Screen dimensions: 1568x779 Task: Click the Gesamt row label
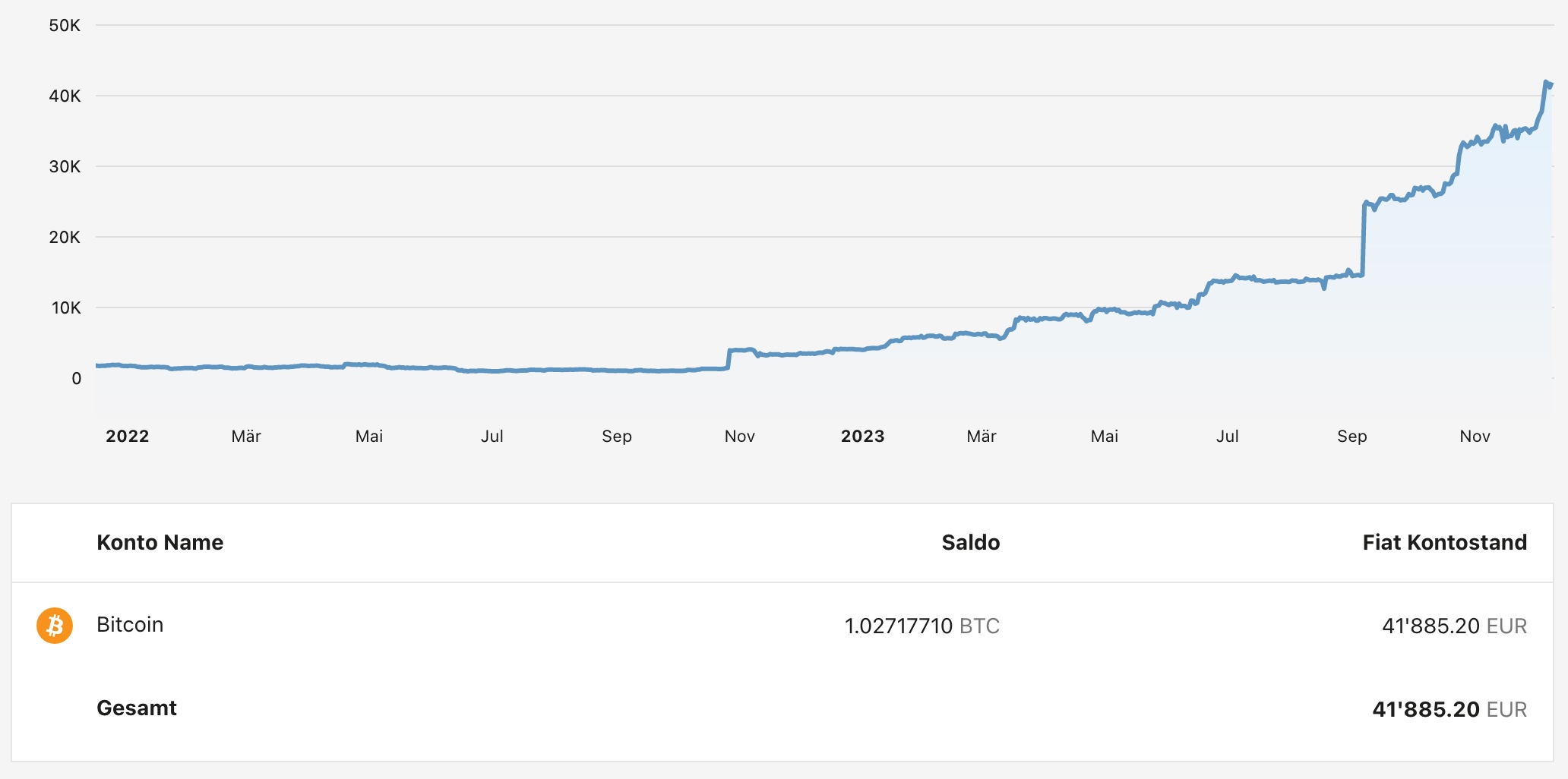point(137,708)
